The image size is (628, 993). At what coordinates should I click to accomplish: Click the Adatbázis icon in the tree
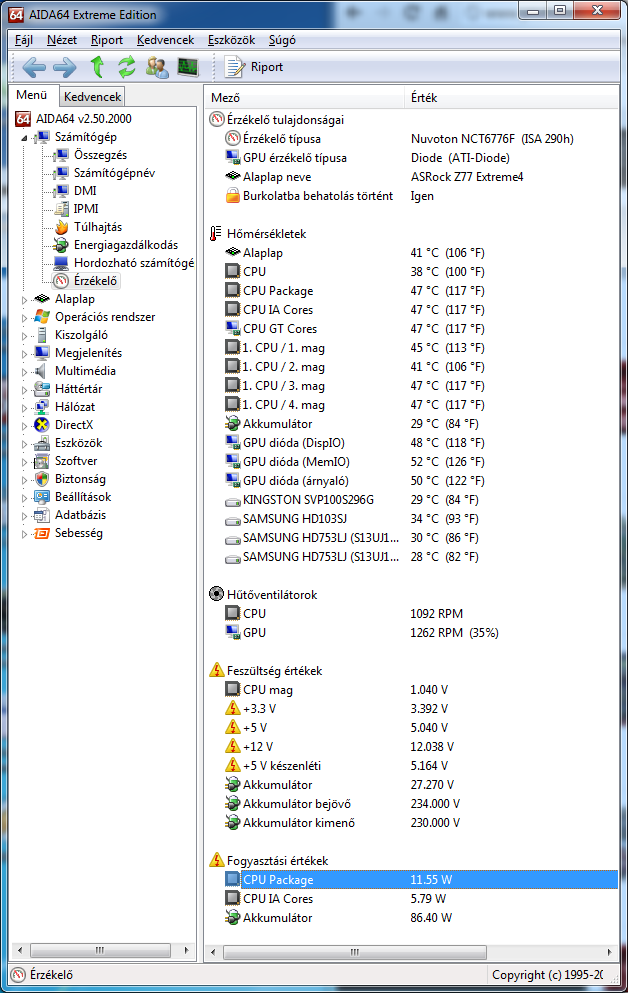(42, 515)
